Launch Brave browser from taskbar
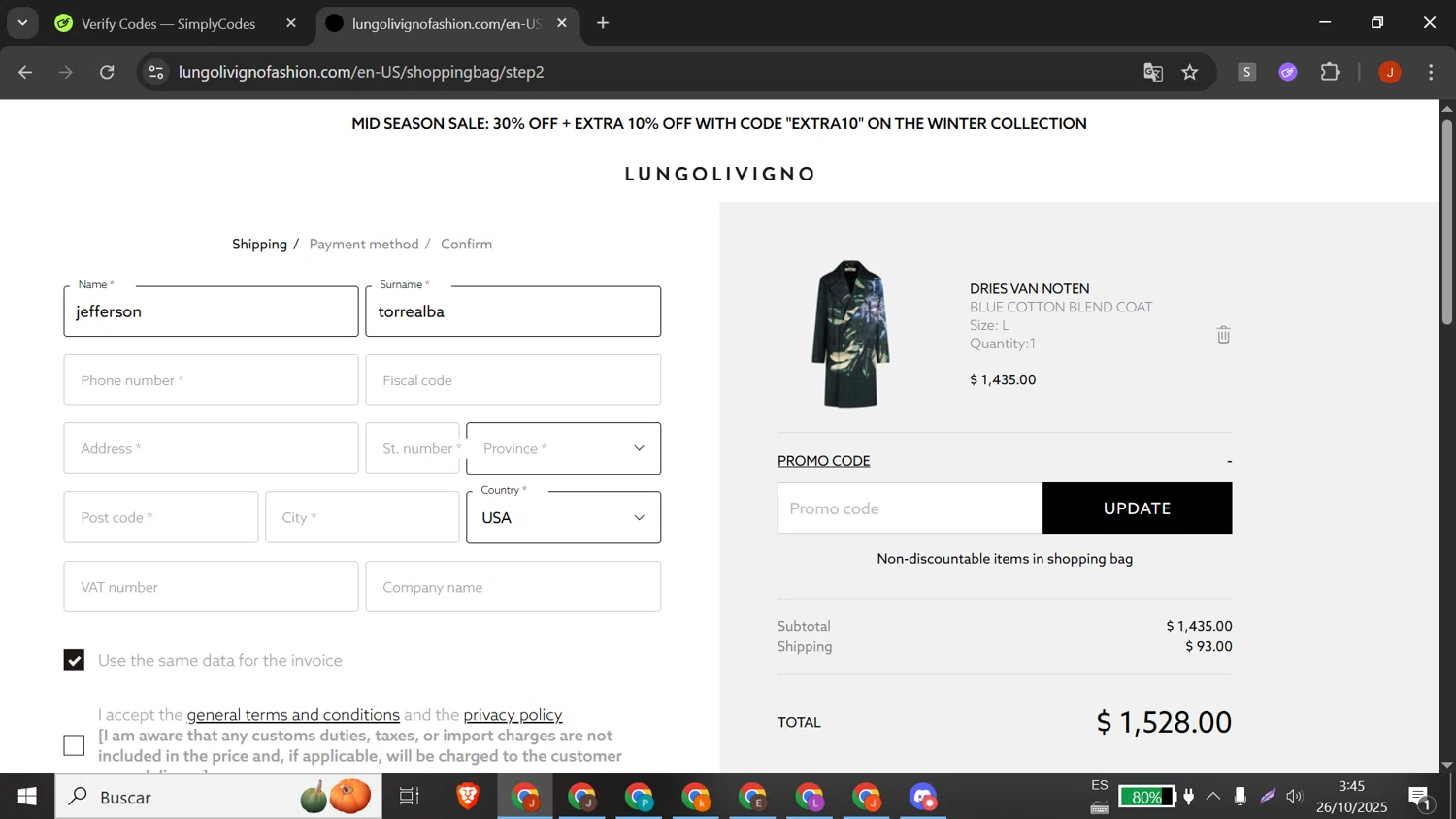This screenshot has height=819, width=1456. click(468, 797)
